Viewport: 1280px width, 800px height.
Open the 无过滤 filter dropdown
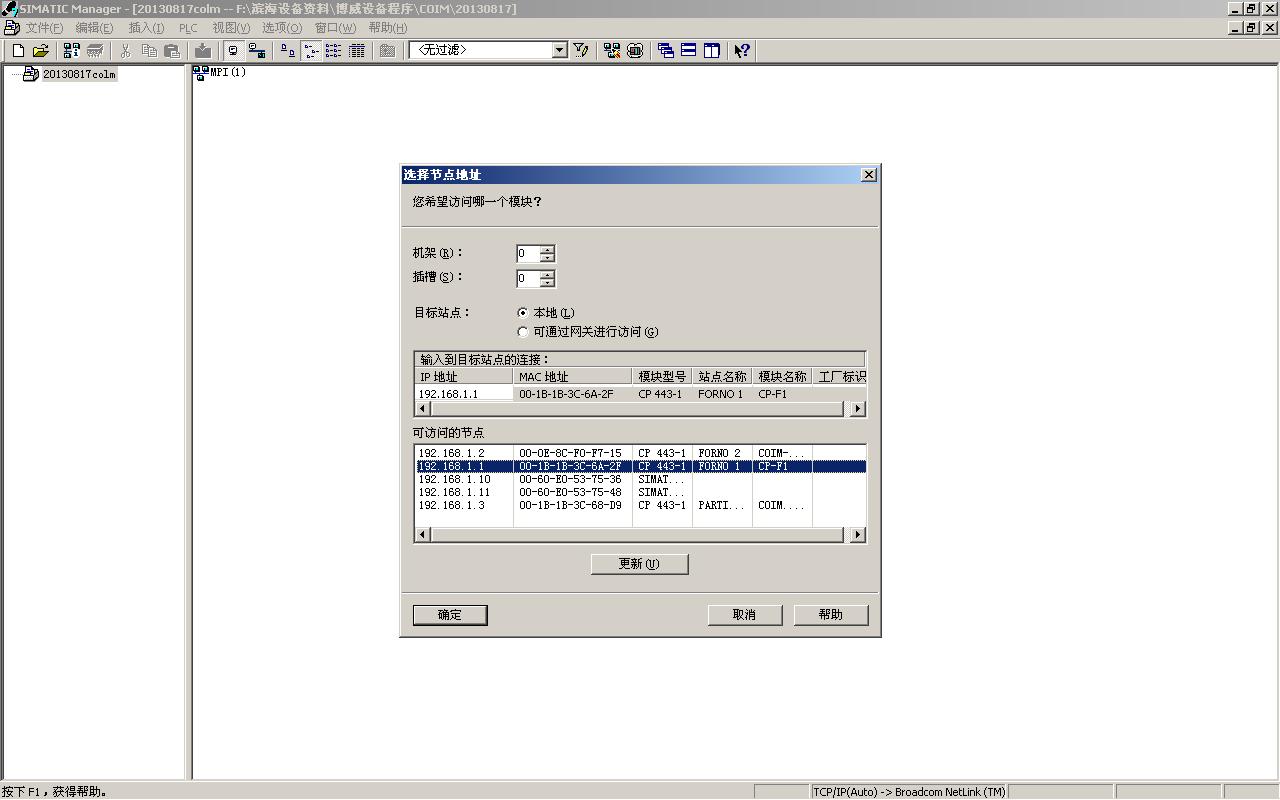tap(559, 50)
